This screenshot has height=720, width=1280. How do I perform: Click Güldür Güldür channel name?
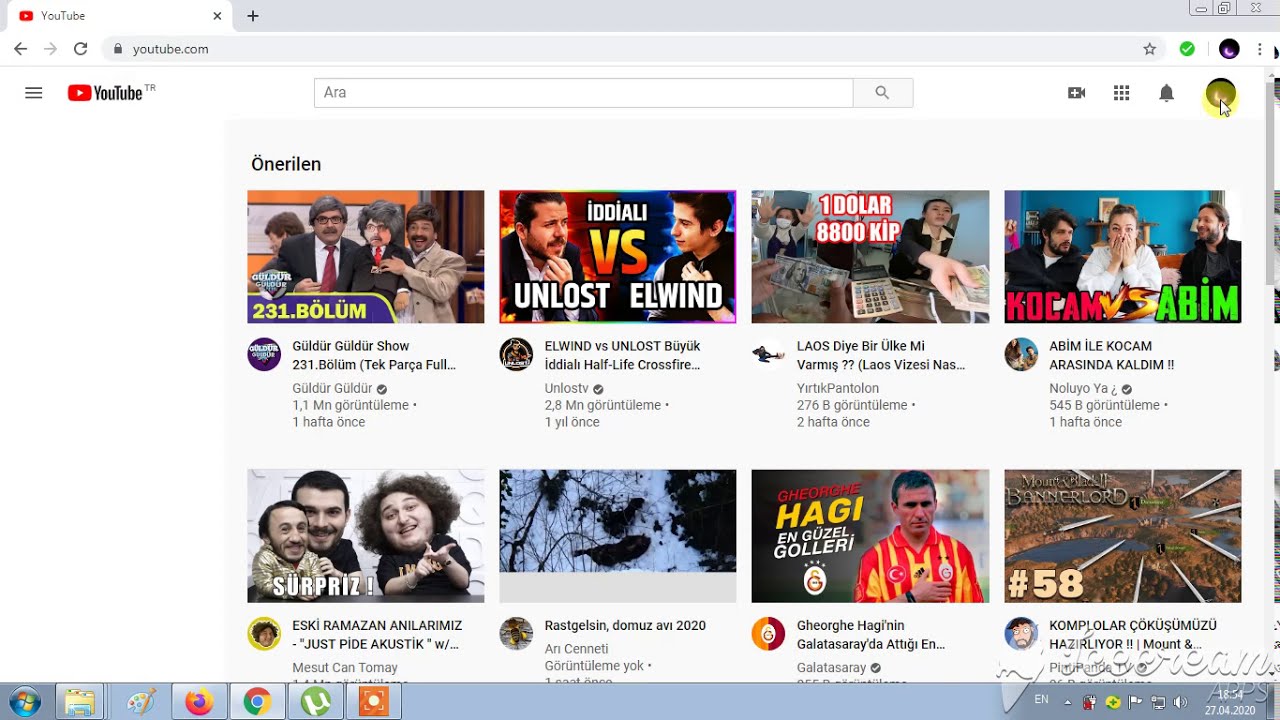(x=332, y=388)
